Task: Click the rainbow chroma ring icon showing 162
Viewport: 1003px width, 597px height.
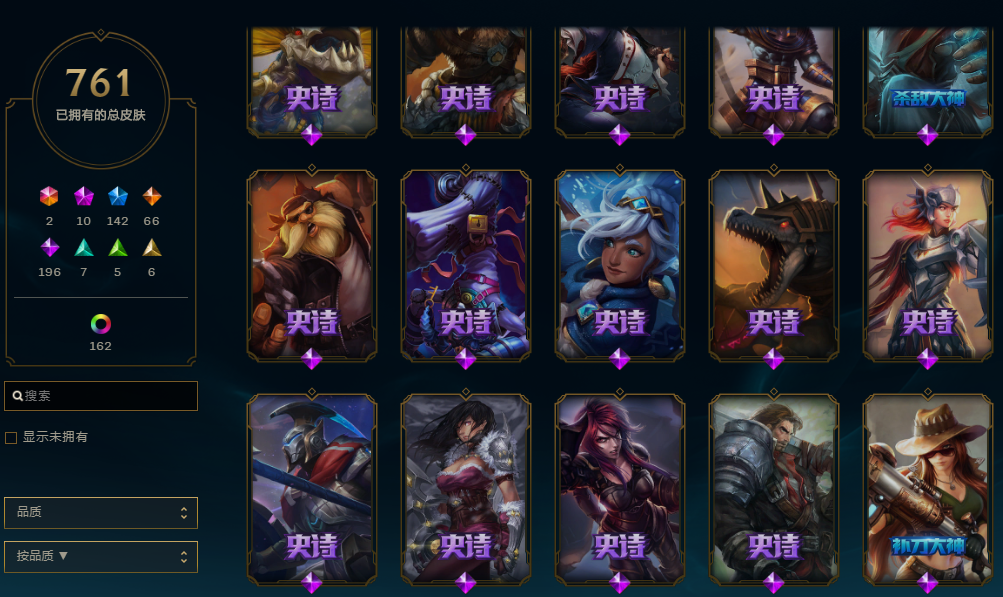Action: [x=100, y=324]
